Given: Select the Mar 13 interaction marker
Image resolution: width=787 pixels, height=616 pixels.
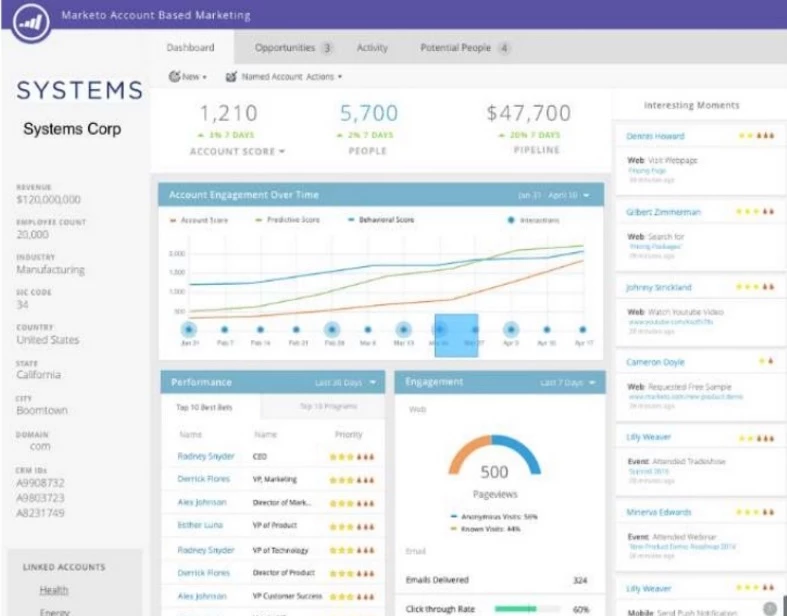Looking at the screenshot, I should coord(404,330).
